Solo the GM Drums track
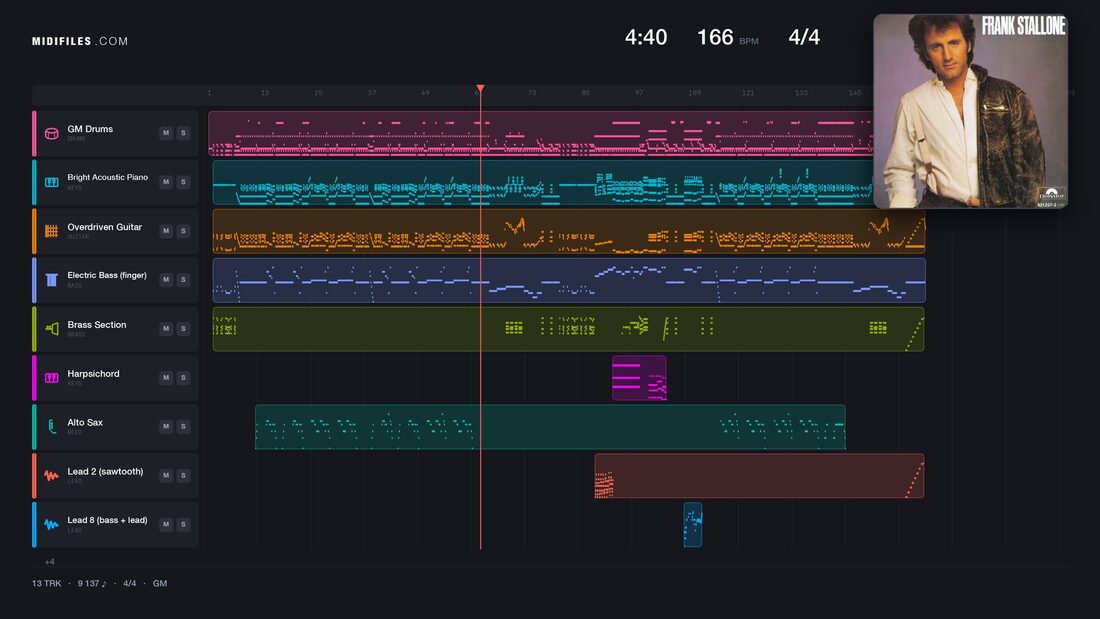1100x619 pixels. click(x=183, y=133)
